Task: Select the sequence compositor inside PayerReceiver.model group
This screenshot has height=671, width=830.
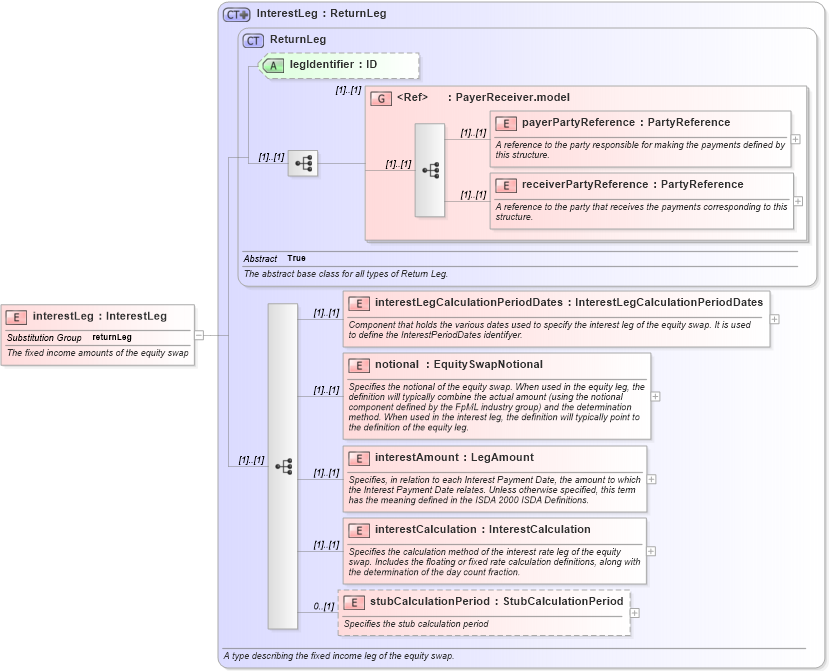Action: [430, 170]
